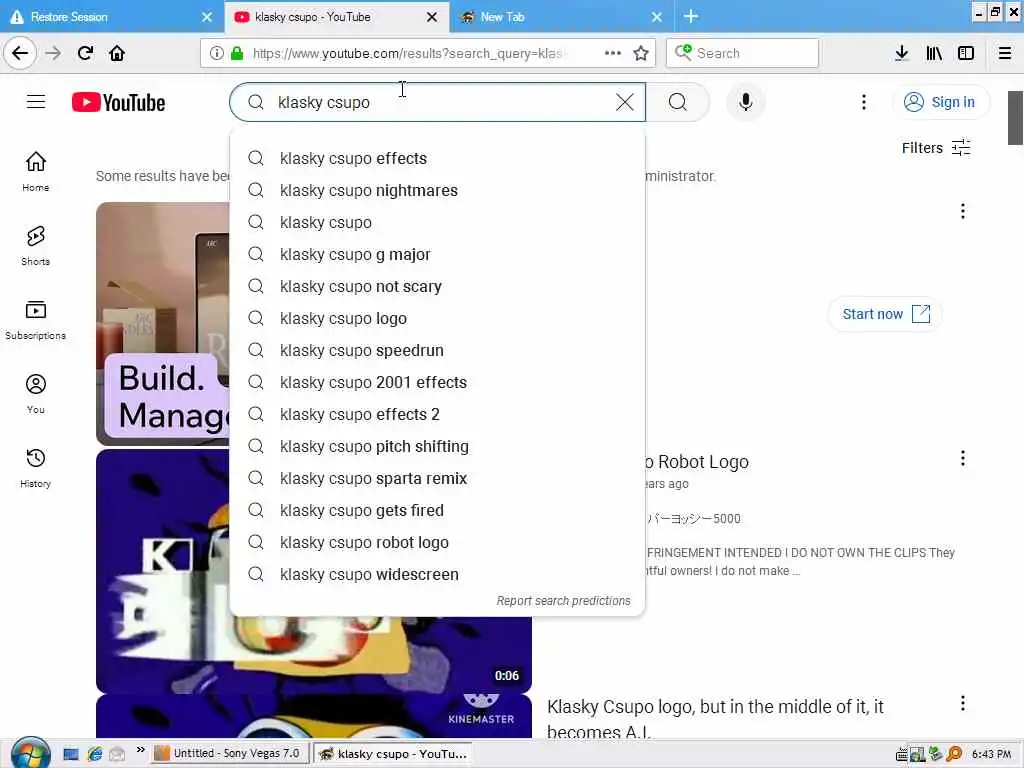Viewport: 1024px width, 768px height.
Task: Select suggestion 'klasky csupo speedrun'
Action: [438, 350]
